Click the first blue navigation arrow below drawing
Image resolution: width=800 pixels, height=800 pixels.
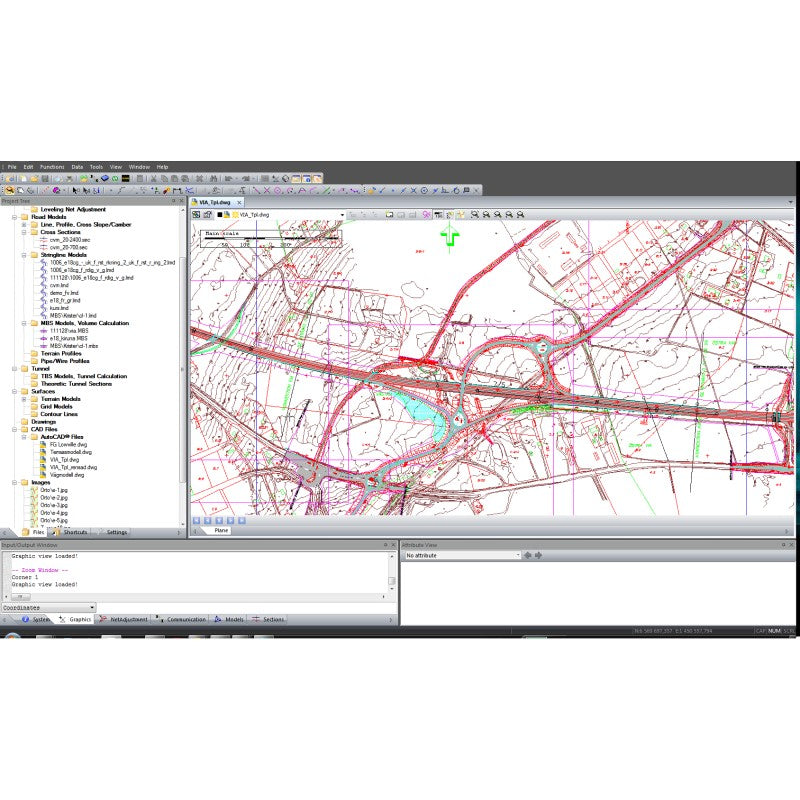[x=197, y=521]
